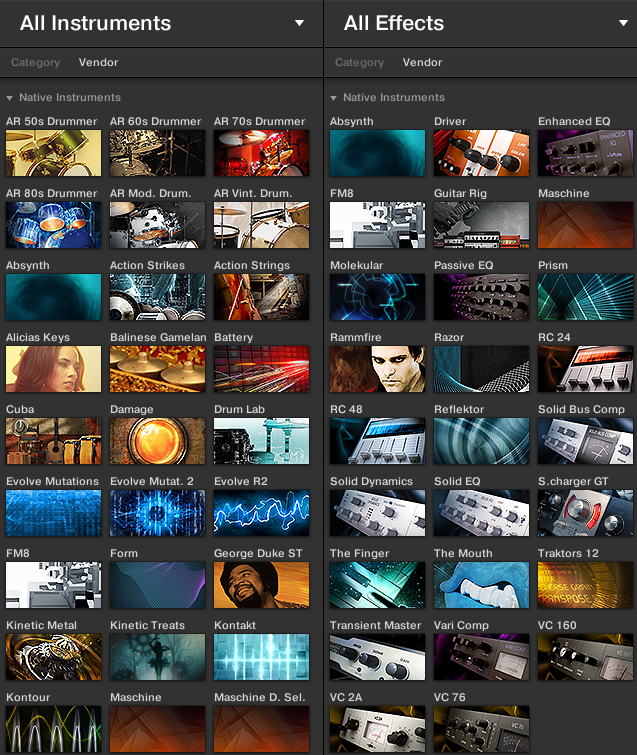Choose the Passive EQ effect
637x755 pixels.
(x=481, y=297)
